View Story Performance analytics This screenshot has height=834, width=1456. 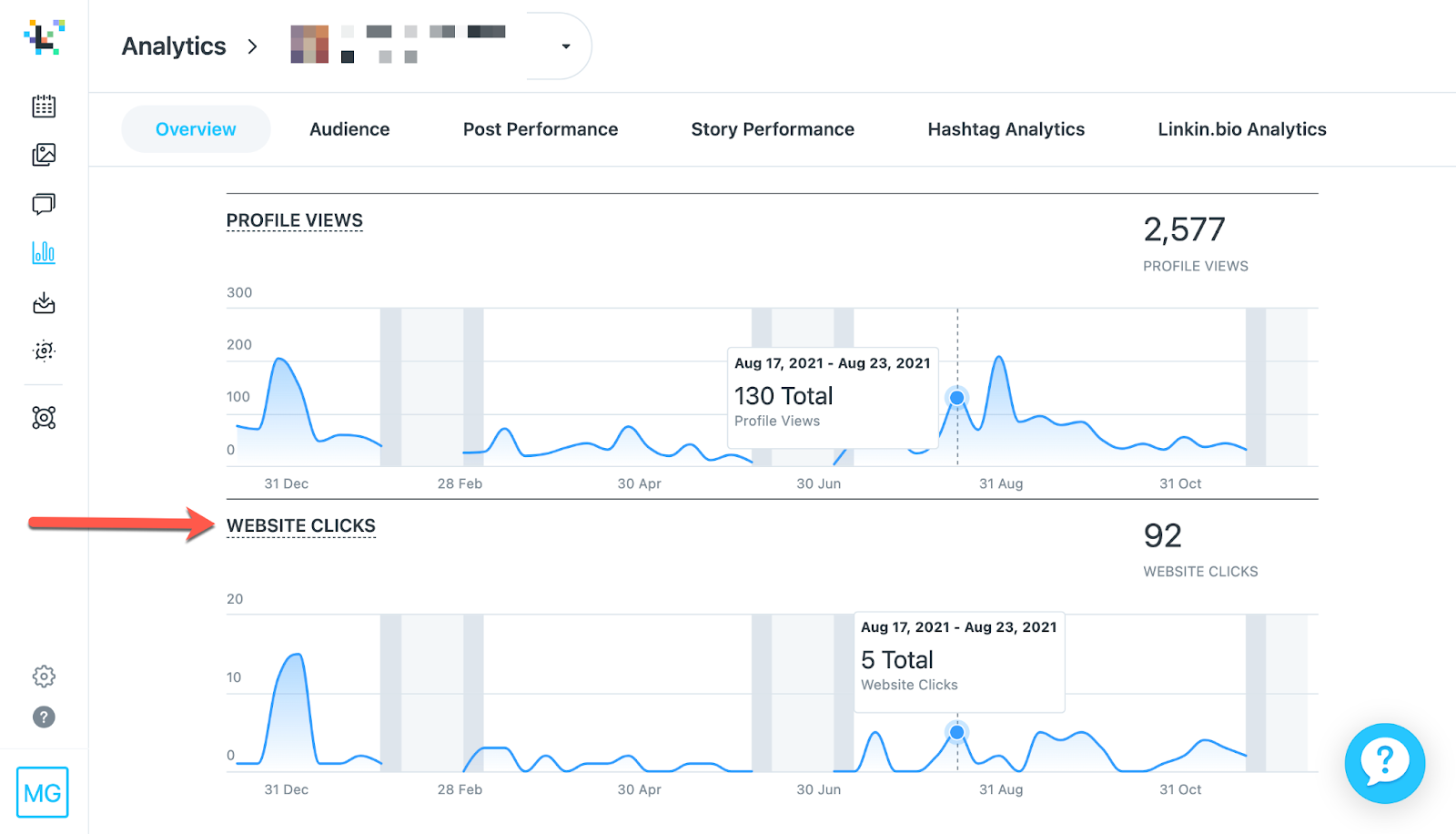coord(773,128)
